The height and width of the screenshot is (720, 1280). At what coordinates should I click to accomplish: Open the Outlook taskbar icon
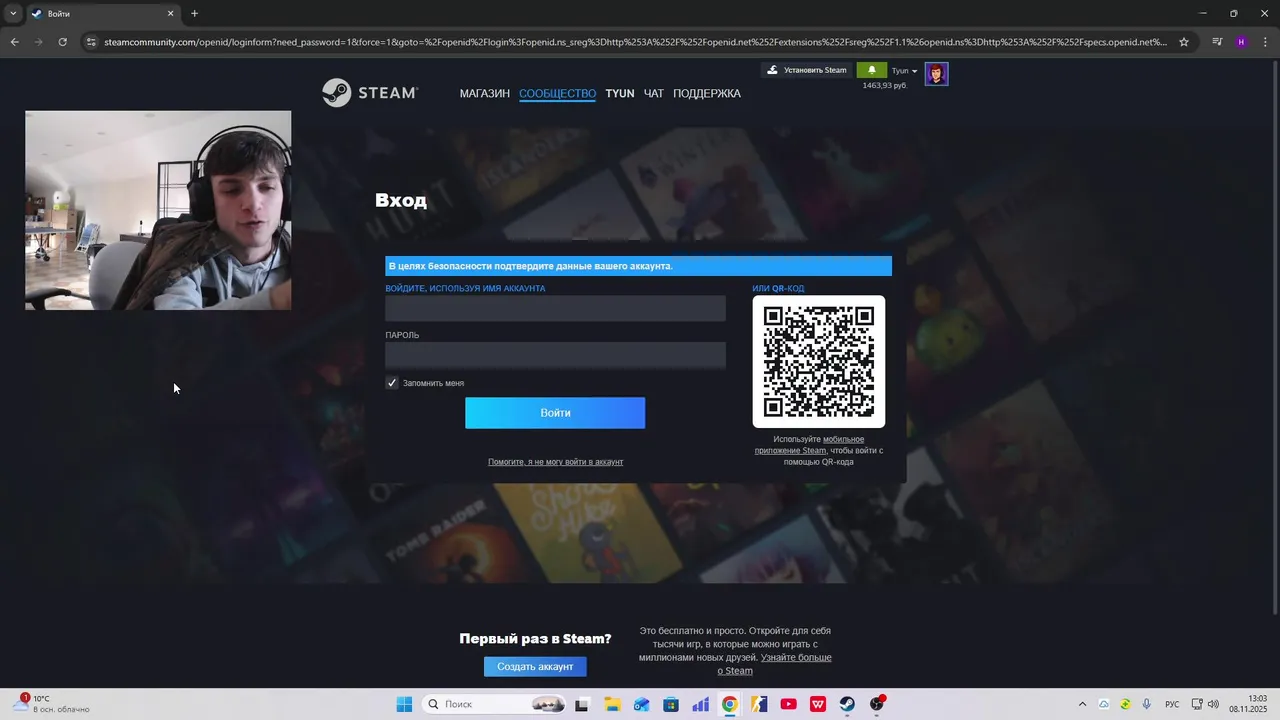click(641, 704)
